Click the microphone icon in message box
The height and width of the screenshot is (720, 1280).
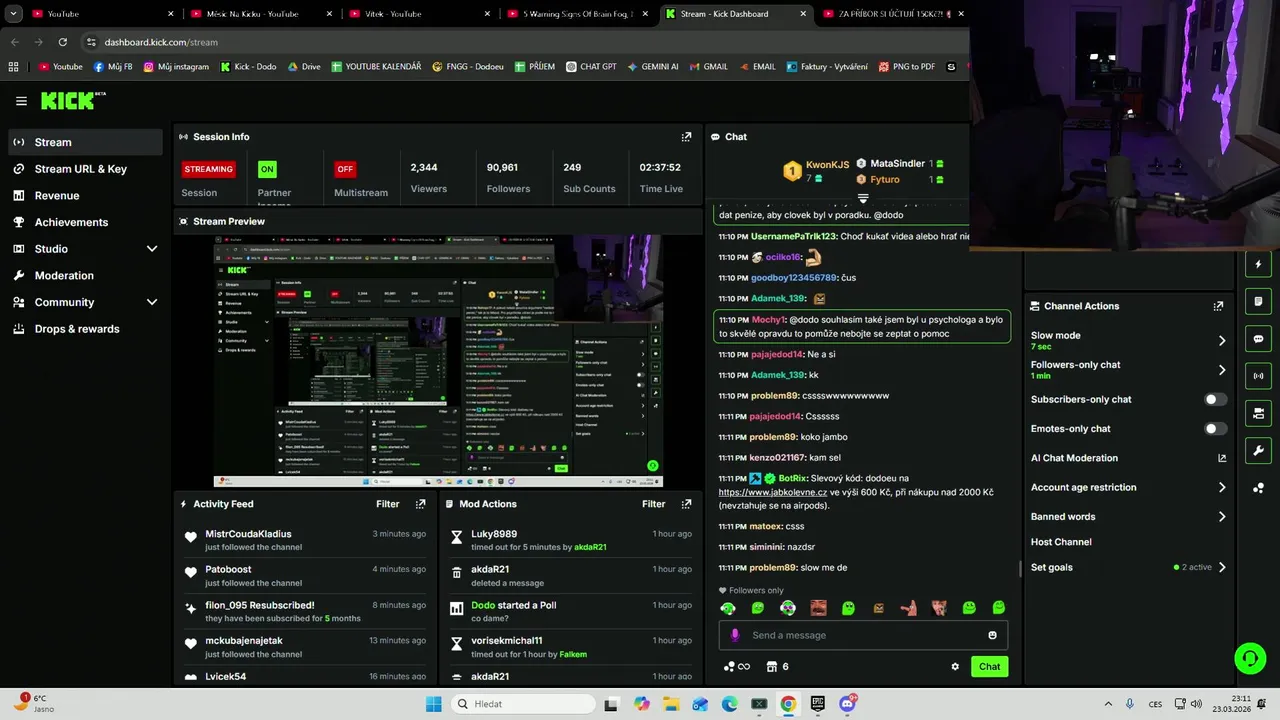[x=735, y=635]
